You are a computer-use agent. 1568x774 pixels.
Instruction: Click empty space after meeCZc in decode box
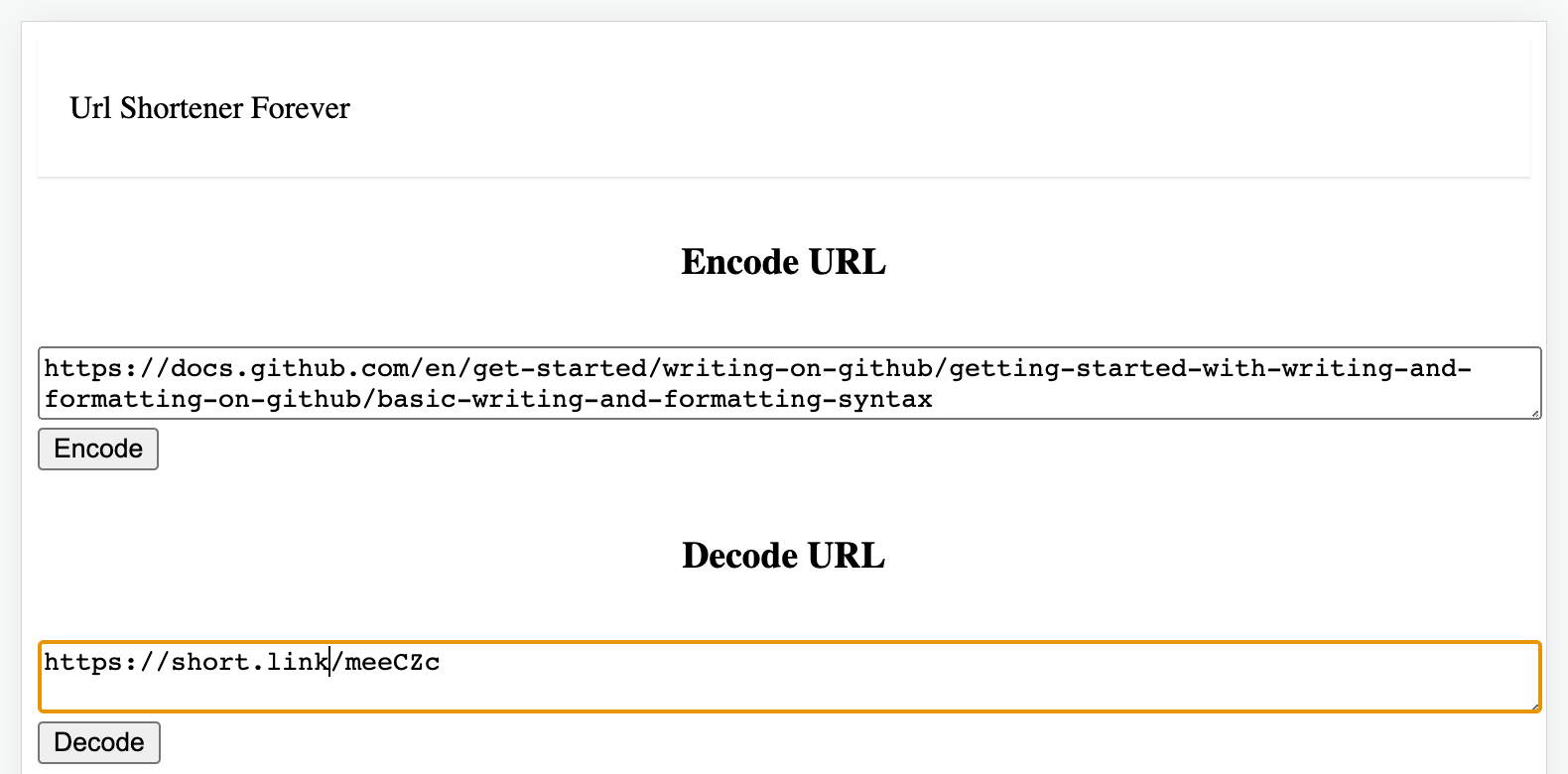[x=893, y=663]
